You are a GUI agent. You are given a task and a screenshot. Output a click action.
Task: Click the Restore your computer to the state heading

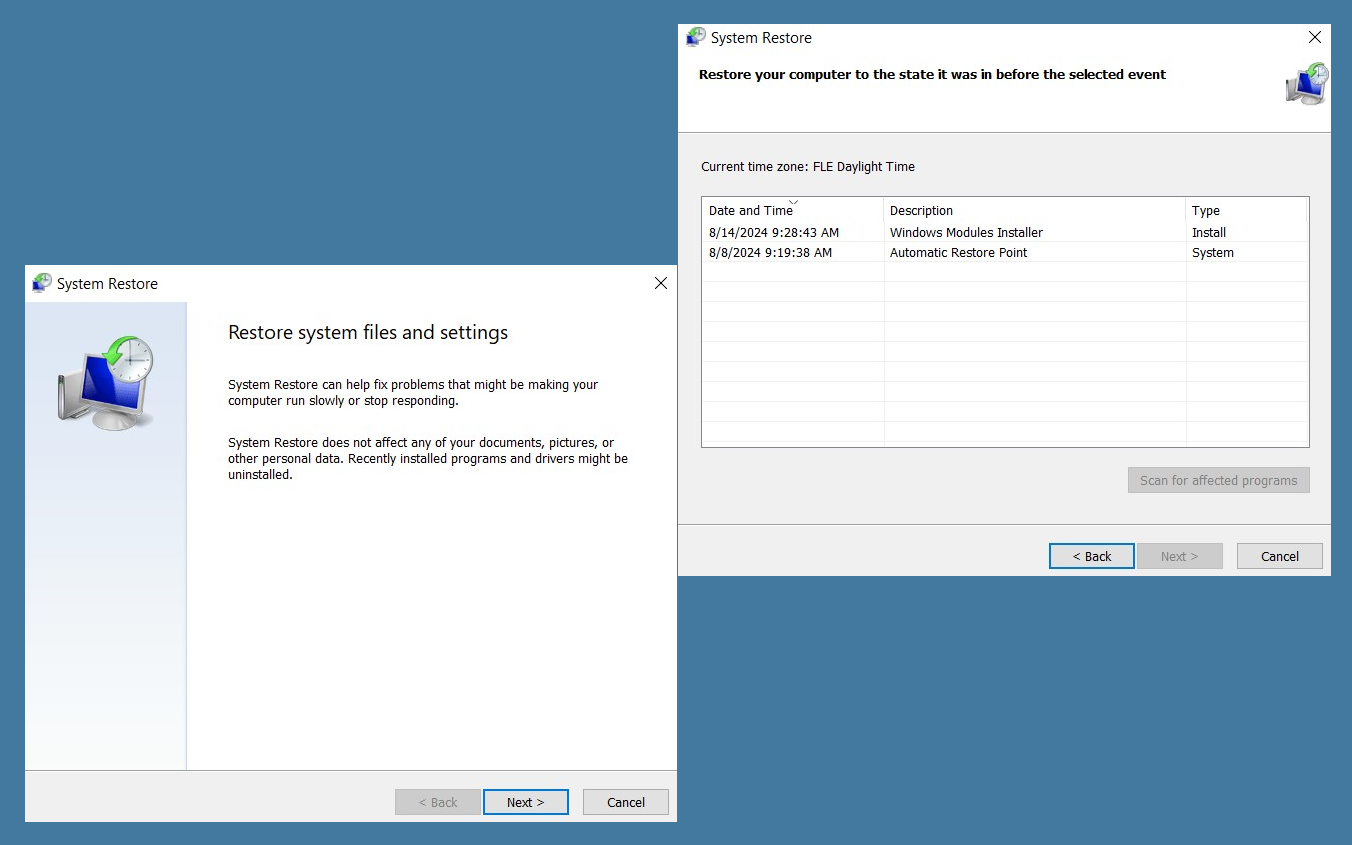(932, 74)
